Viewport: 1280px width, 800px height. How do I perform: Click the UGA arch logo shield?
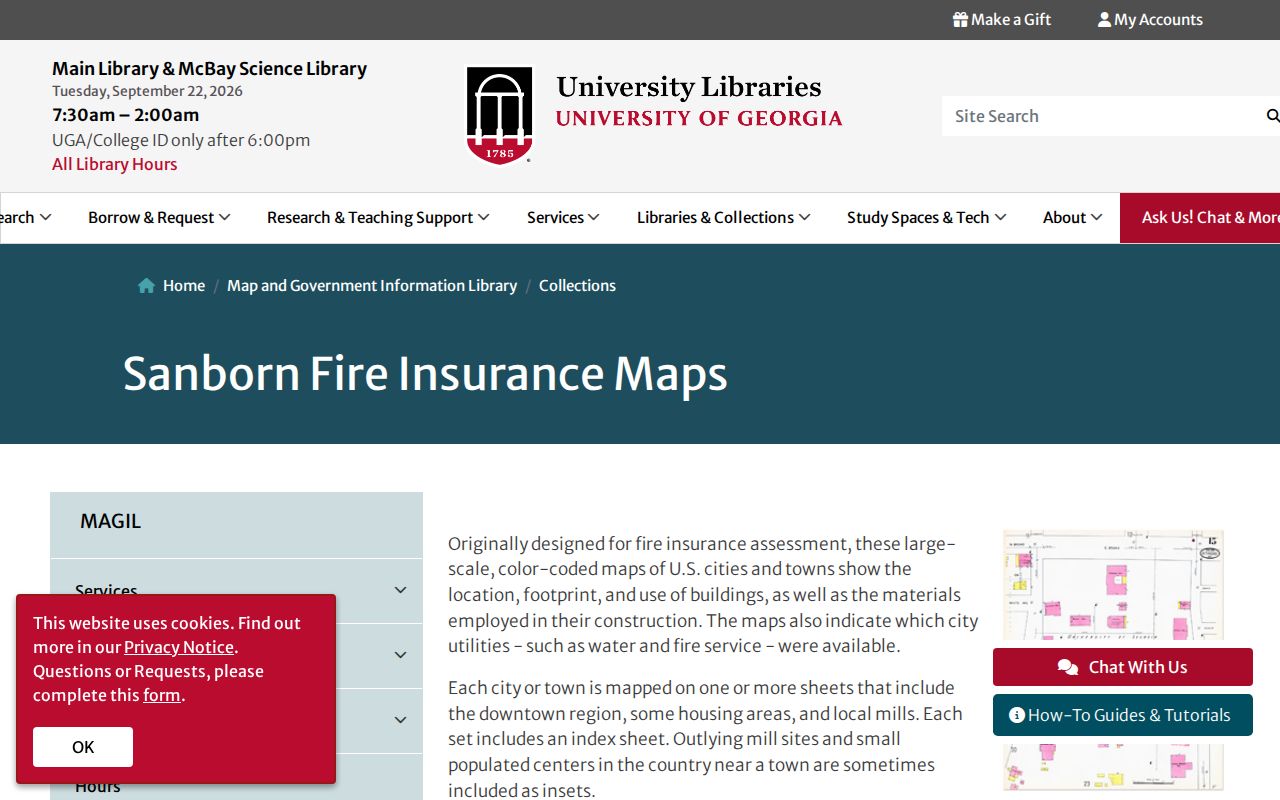pyautogui.click(x=499, y=115)
